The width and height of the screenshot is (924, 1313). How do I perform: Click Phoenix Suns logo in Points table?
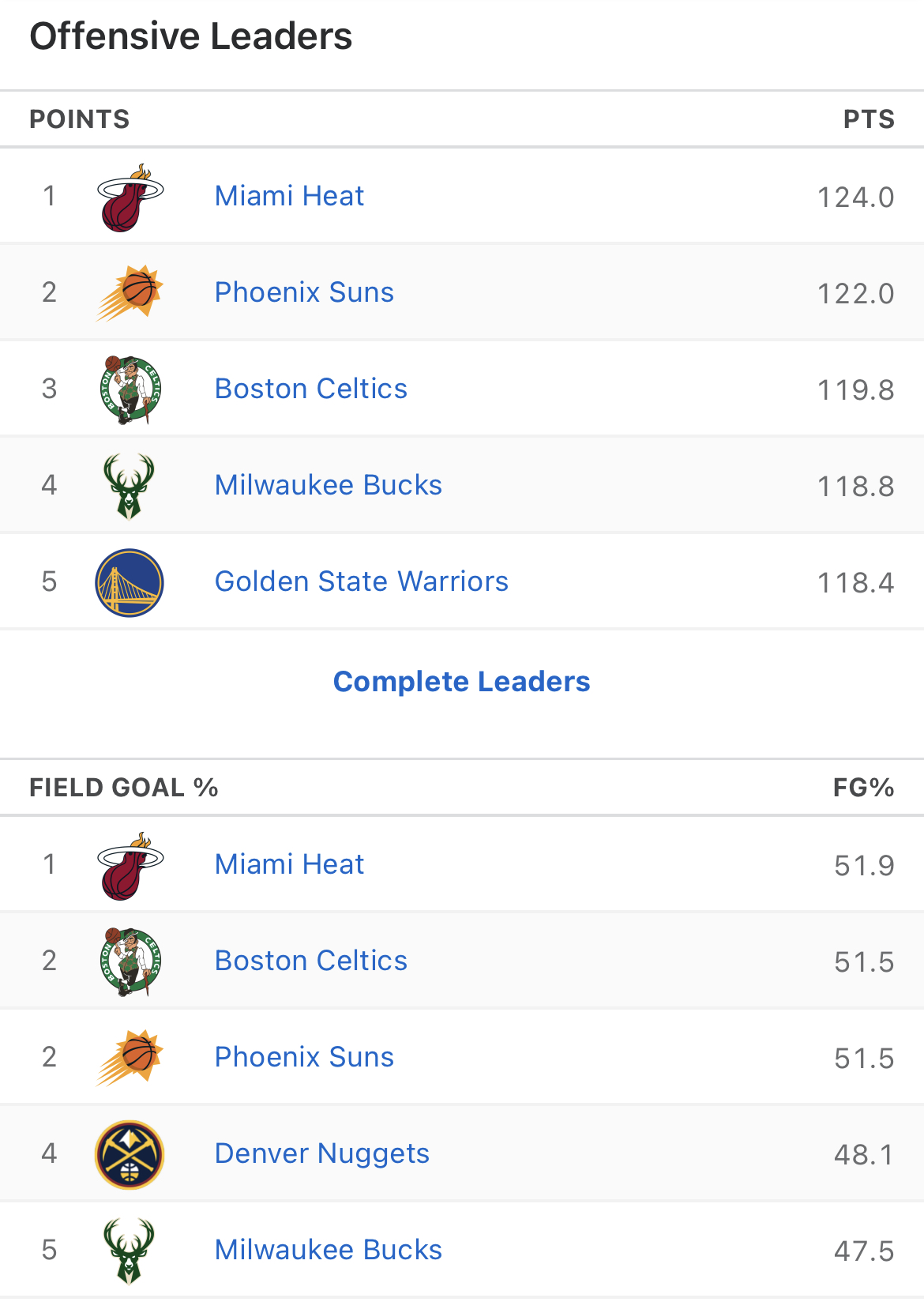[130, 293]
